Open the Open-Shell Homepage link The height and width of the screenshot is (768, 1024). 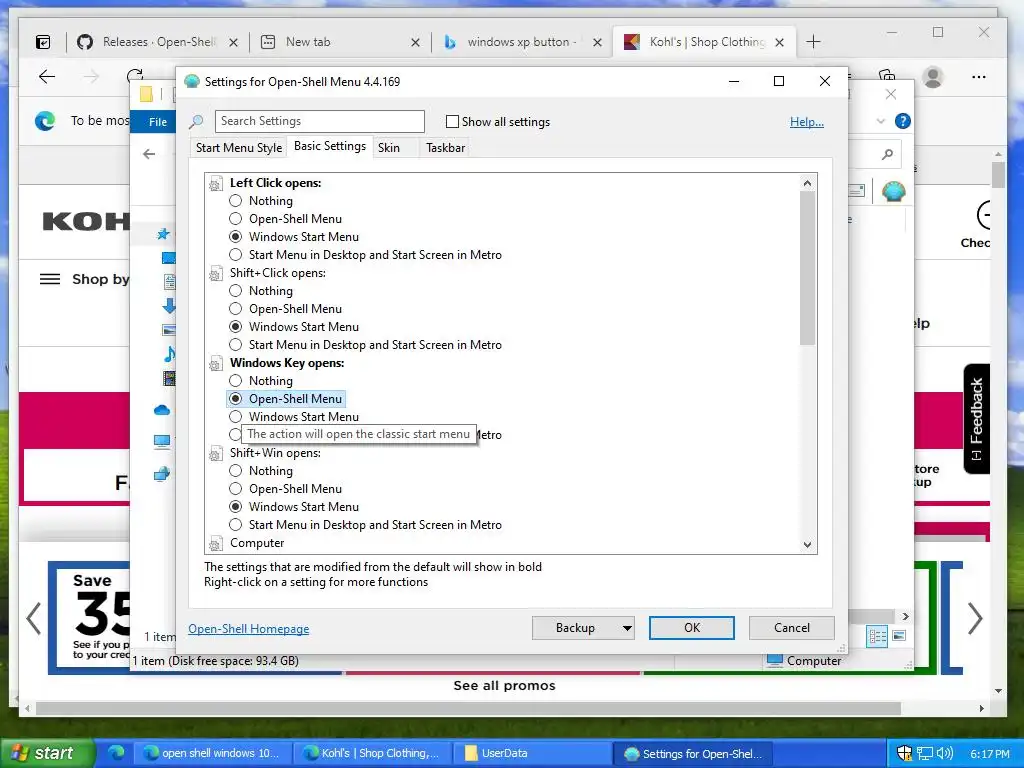click(x=249, y=628)
